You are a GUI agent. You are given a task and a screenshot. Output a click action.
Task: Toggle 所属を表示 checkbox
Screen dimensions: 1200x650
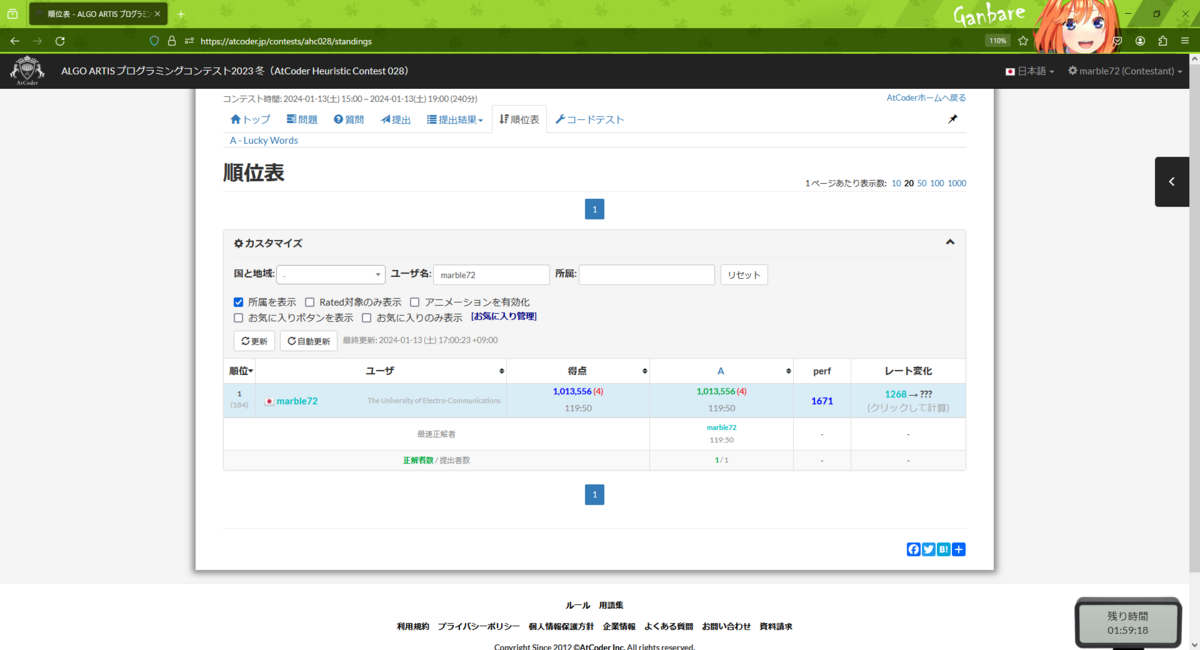pyautogui.click(x=238, y=302)
